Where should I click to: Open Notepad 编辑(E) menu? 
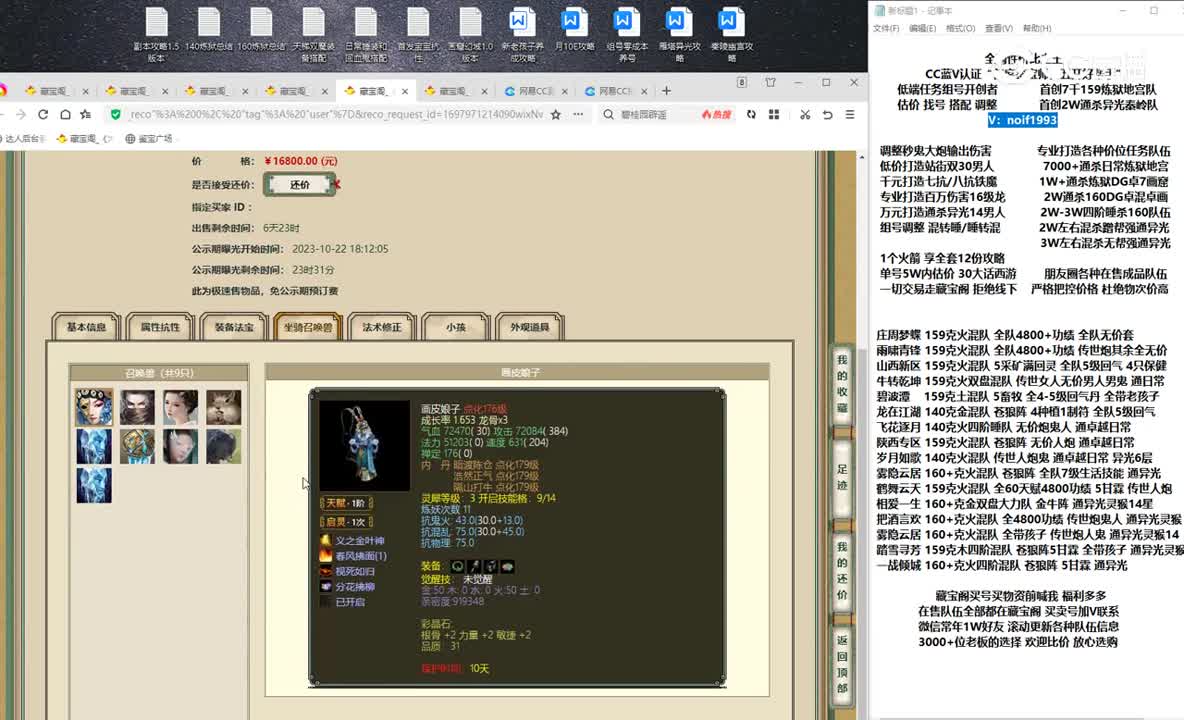(x=922, y=28)
